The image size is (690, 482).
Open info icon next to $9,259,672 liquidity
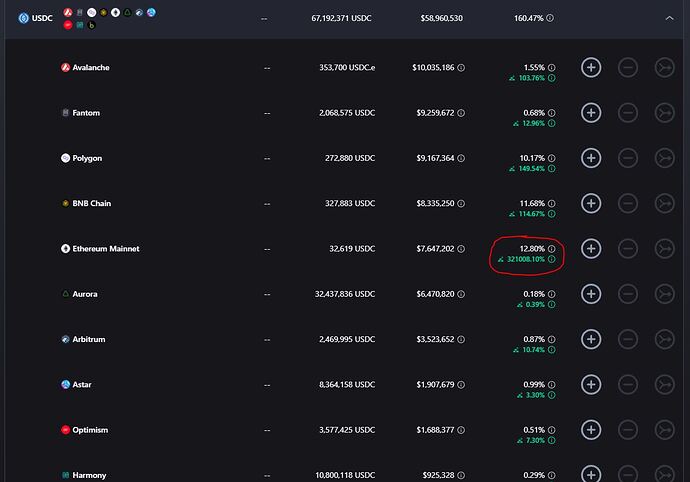pyautogui.click(x=461, y=113)
